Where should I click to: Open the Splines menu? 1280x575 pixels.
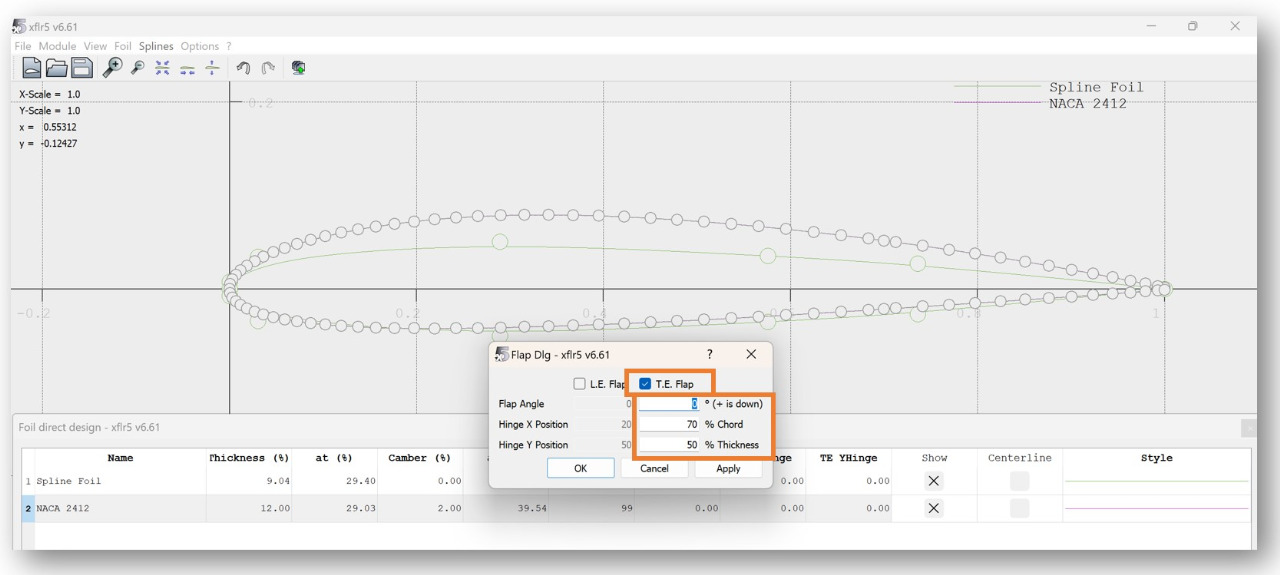click(156, 46)
